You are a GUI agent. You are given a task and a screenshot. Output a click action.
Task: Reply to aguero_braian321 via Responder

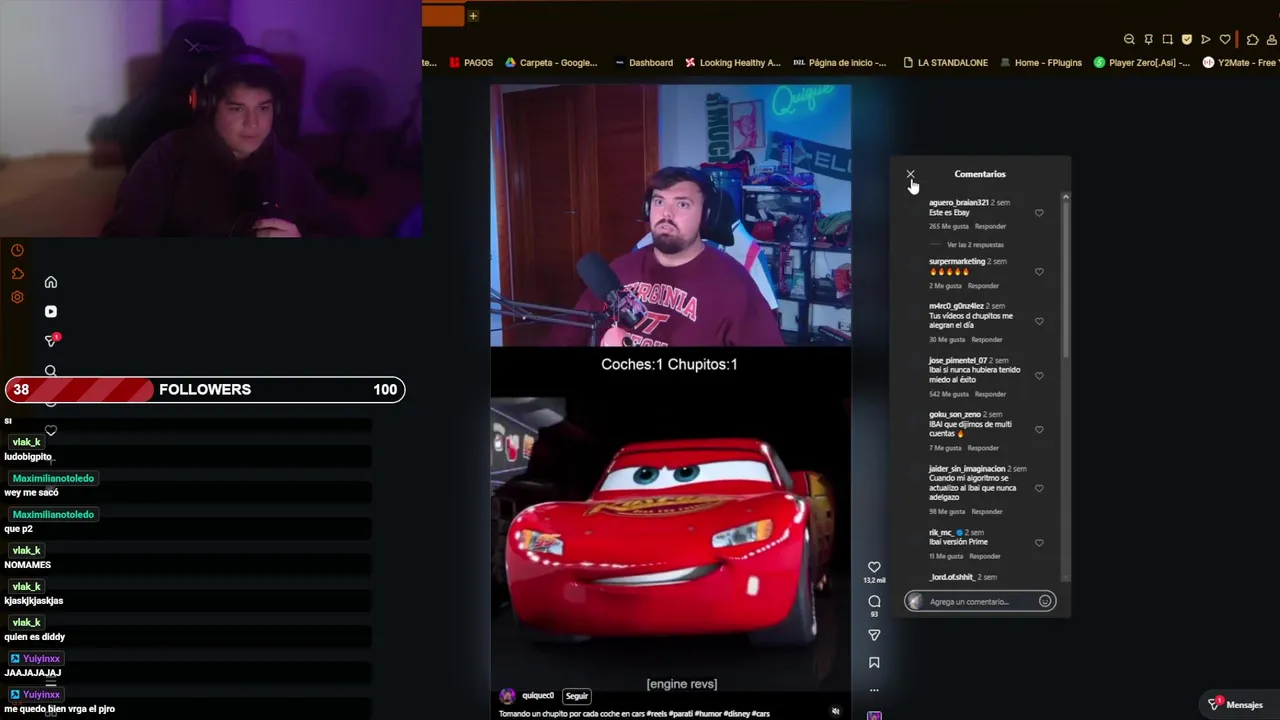(990, 227)
